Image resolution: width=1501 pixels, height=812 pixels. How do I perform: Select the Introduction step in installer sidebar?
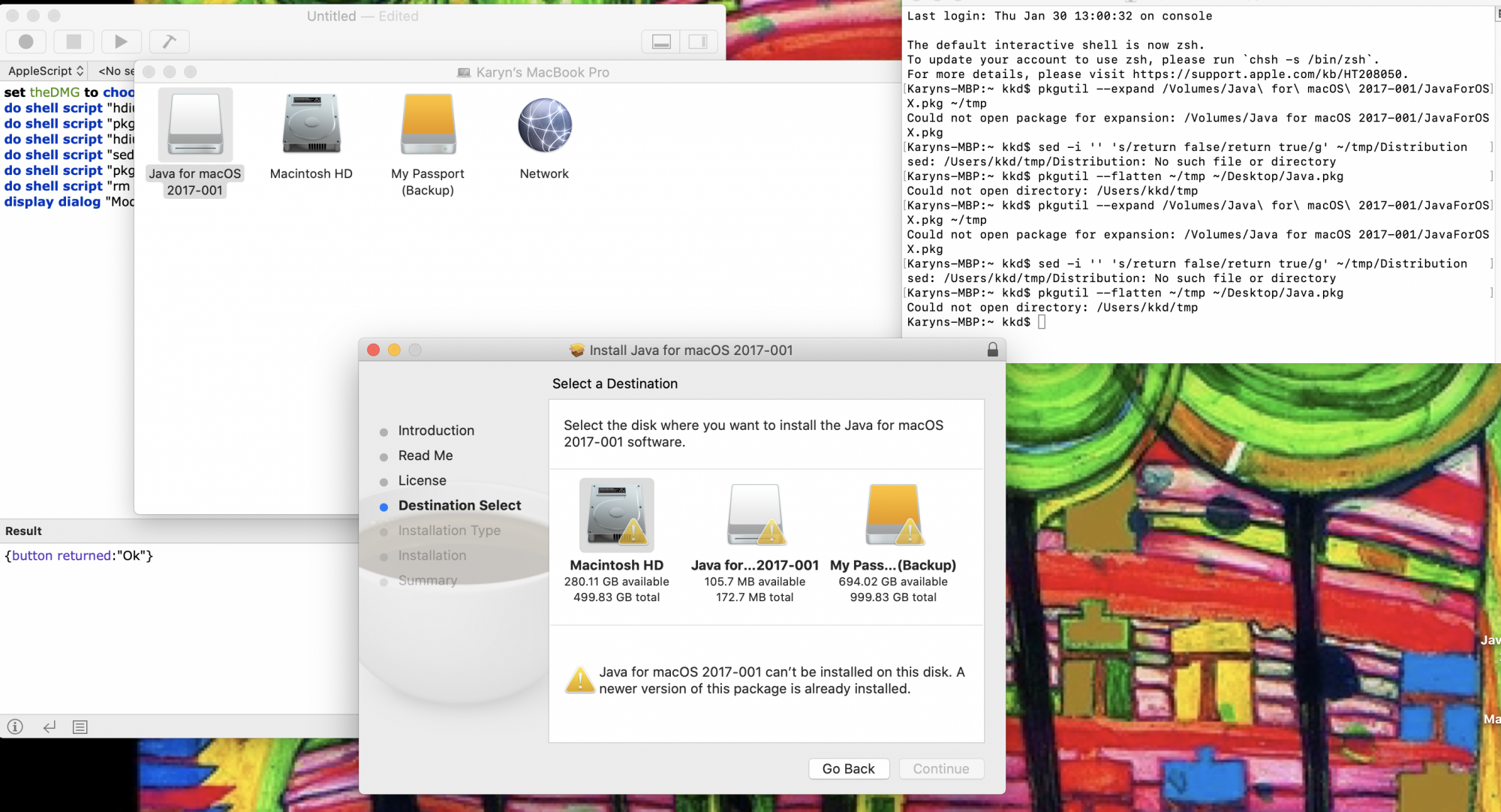tap(436, 431)
